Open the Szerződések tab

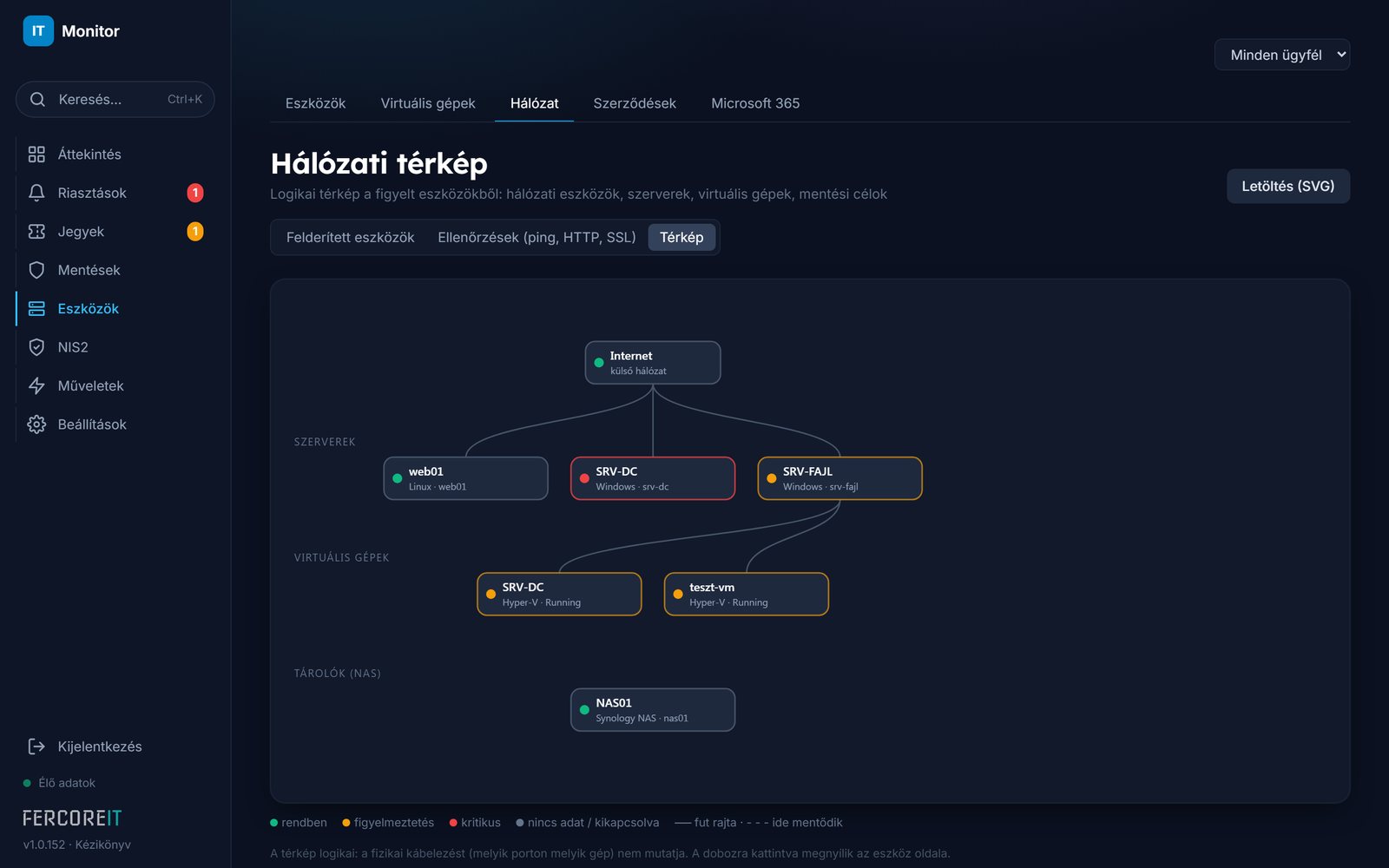pos(635,103)
